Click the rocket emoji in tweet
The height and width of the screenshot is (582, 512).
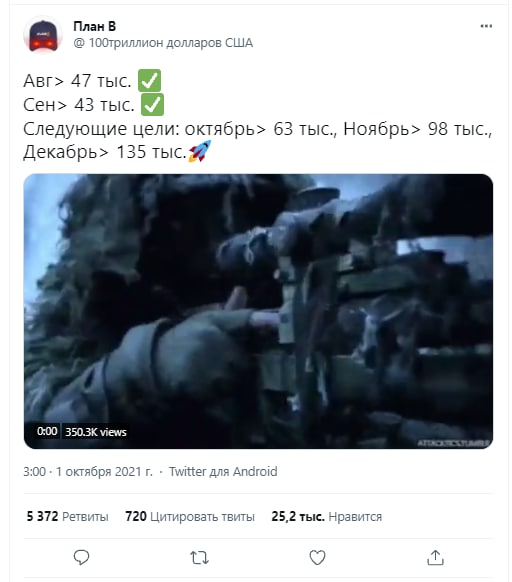200,151
